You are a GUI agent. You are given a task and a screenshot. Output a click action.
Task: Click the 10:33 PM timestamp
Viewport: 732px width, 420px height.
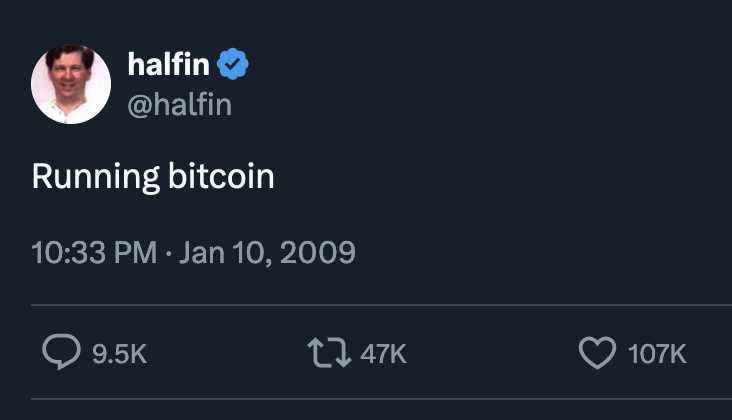(94, 252)
